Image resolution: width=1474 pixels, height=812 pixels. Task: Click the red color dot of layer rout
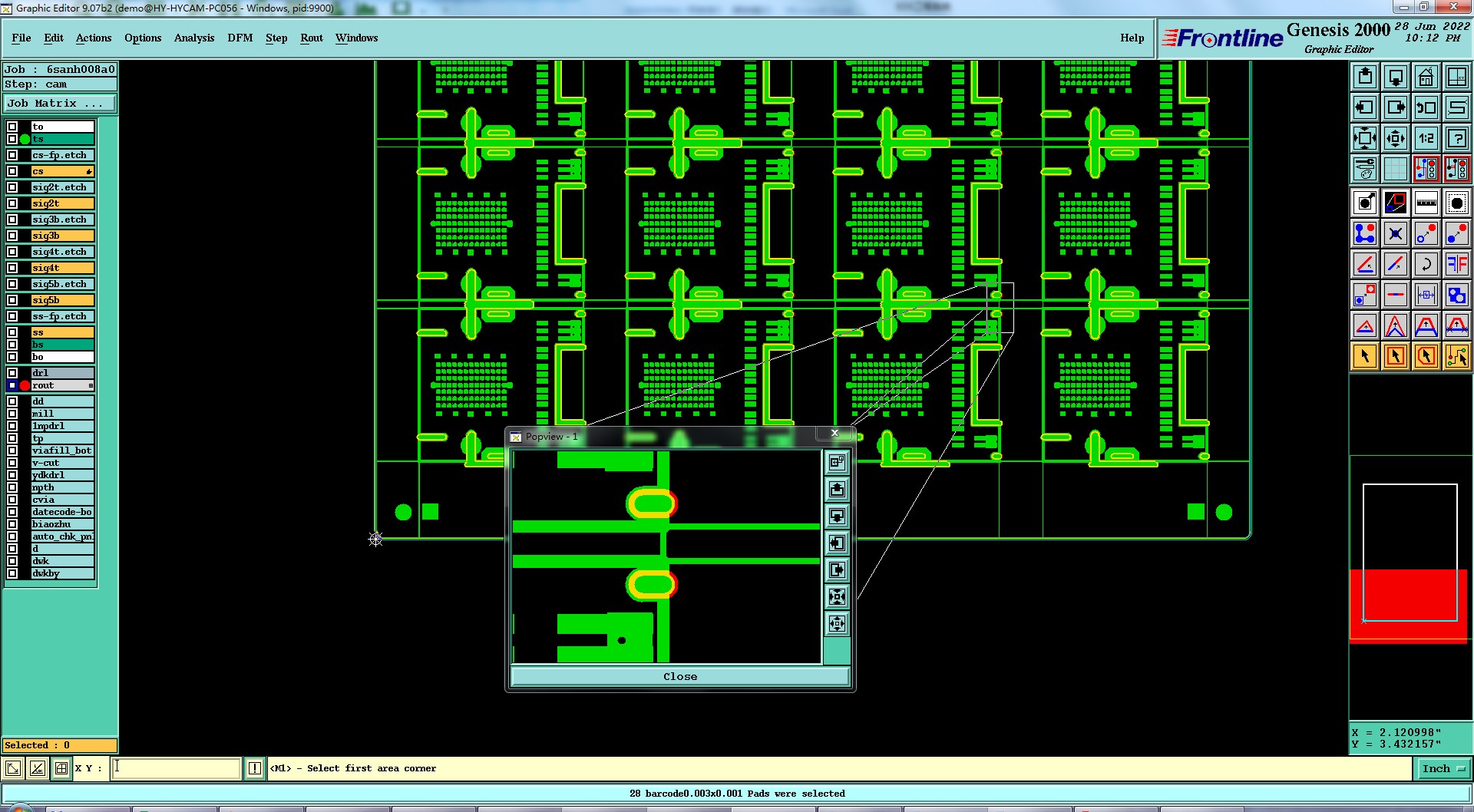(25, 385)
